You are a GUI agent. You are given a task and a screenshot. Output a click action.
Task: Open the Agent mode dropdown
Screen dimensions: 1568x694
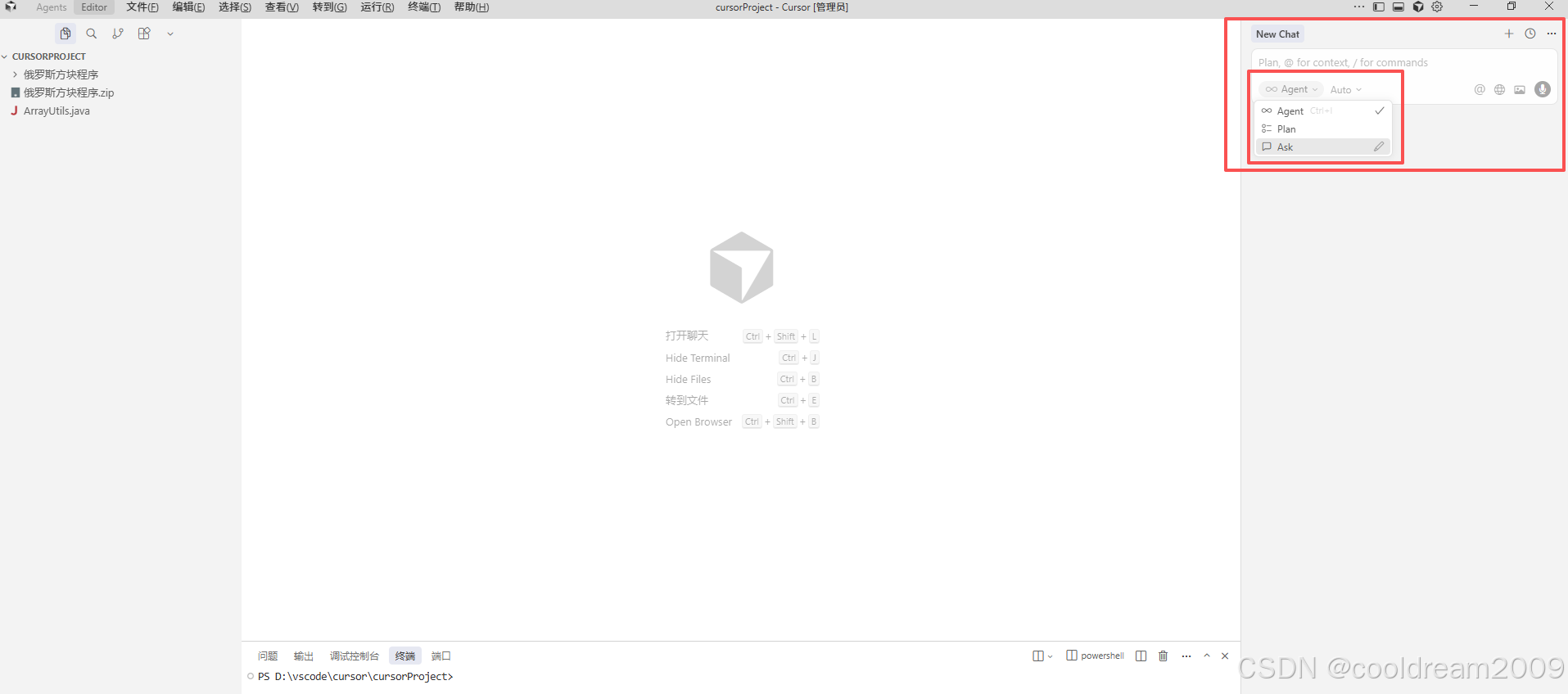click(x=1291, y=89)
